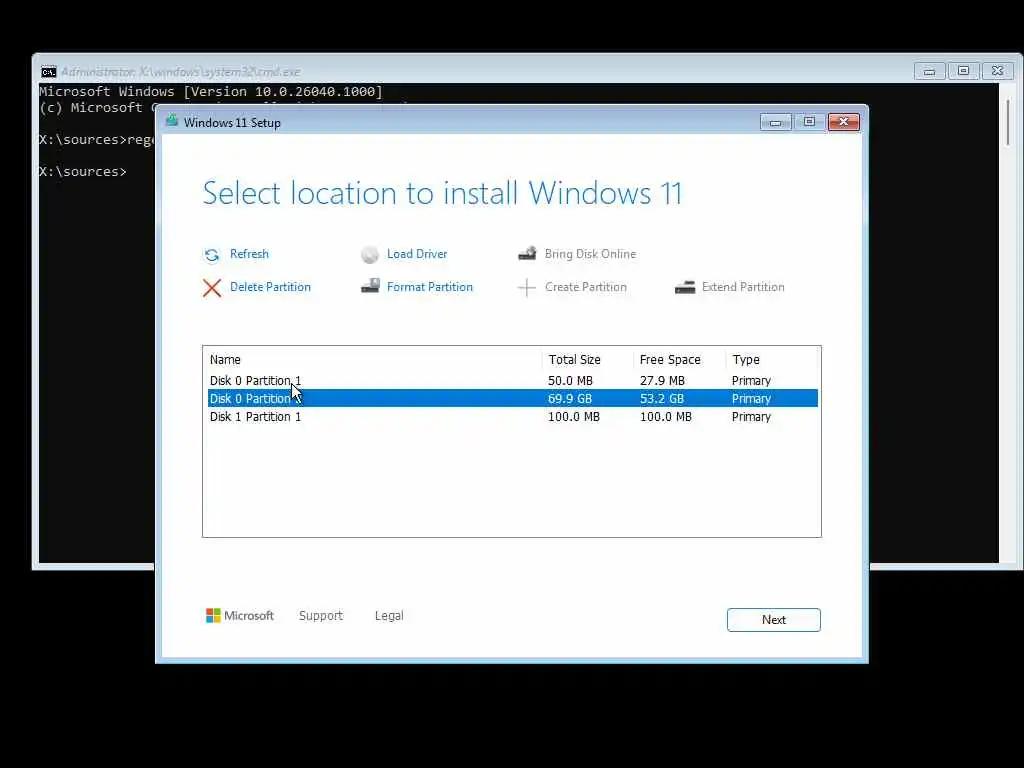Minimize the command prompt window
The image size is (1024, 768).
[929, 71]
